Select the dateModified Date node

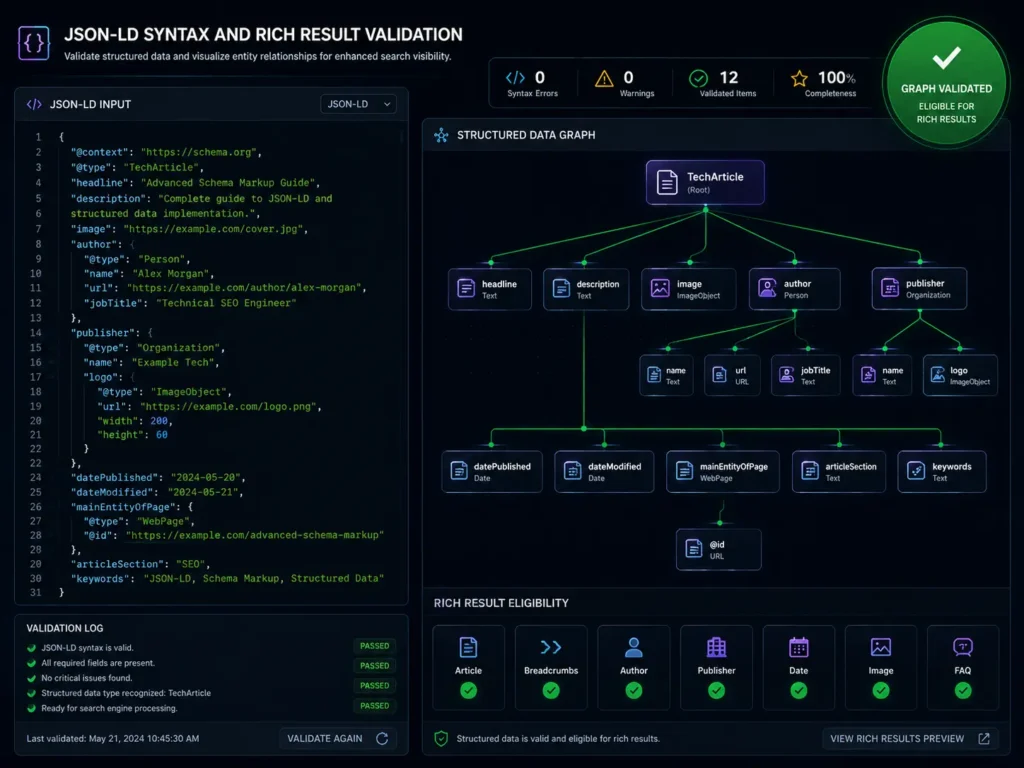click(x=604, y=472)
